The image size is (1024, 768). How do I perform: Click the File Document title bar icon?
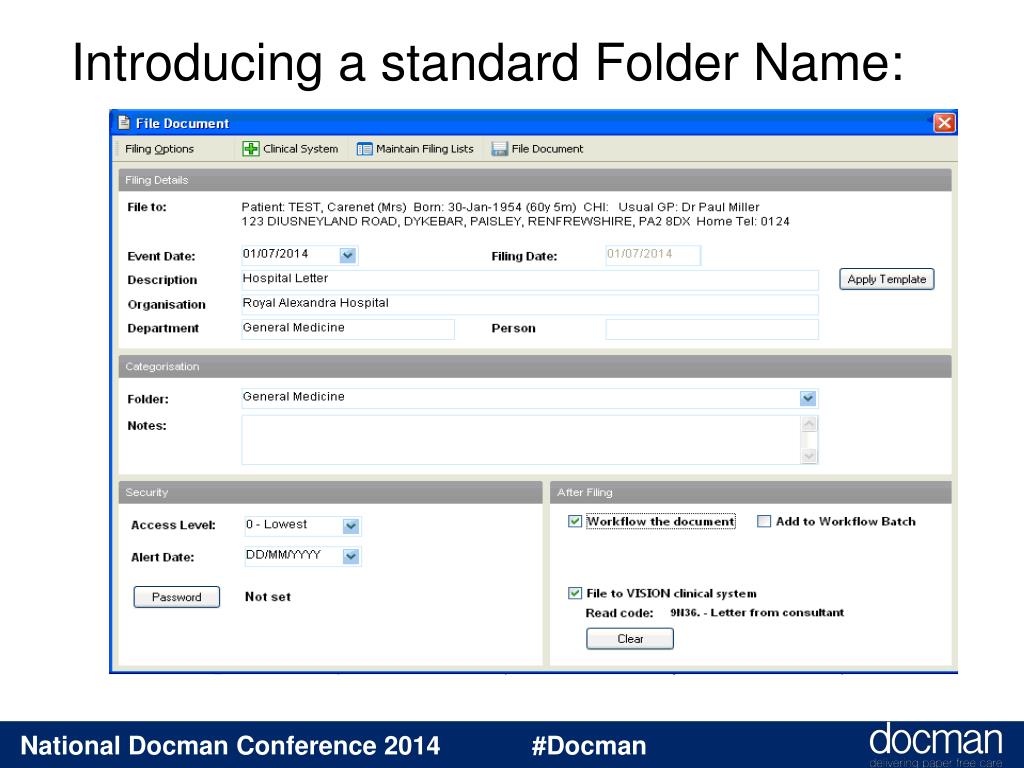click(x=124, y=123)
